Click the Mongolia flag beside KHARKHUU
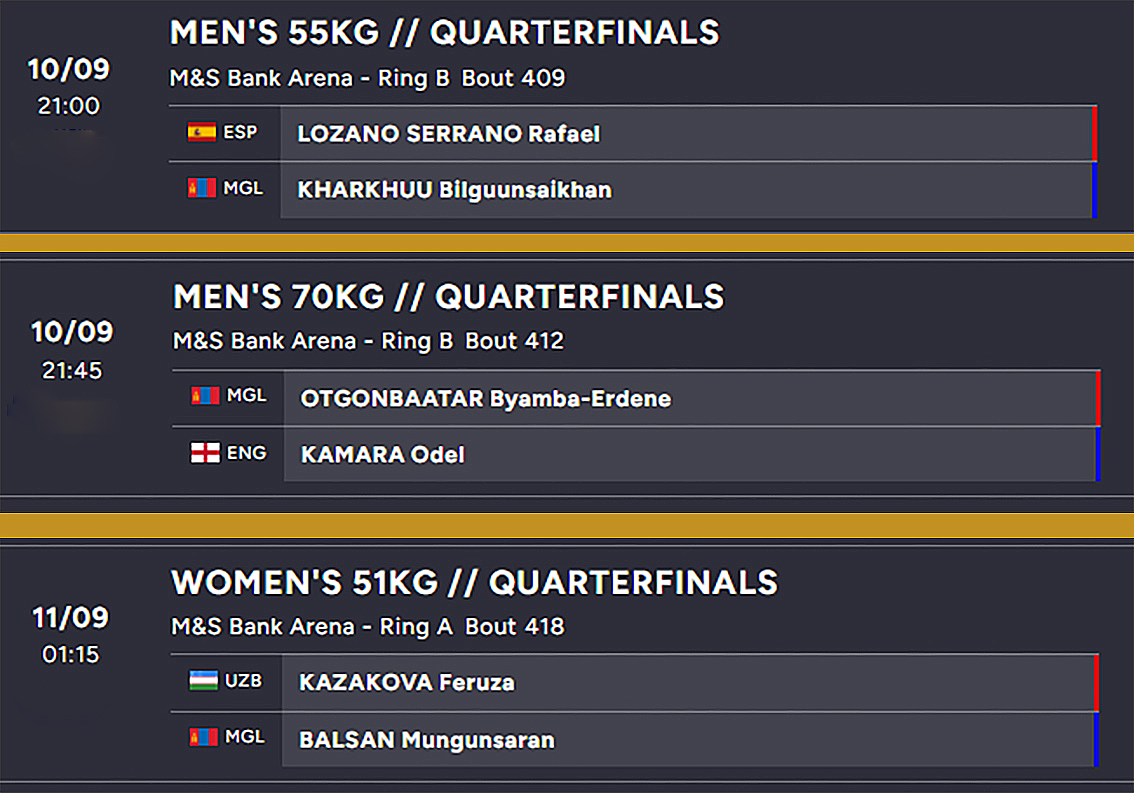1134x793 pixels. coord(202,188)
